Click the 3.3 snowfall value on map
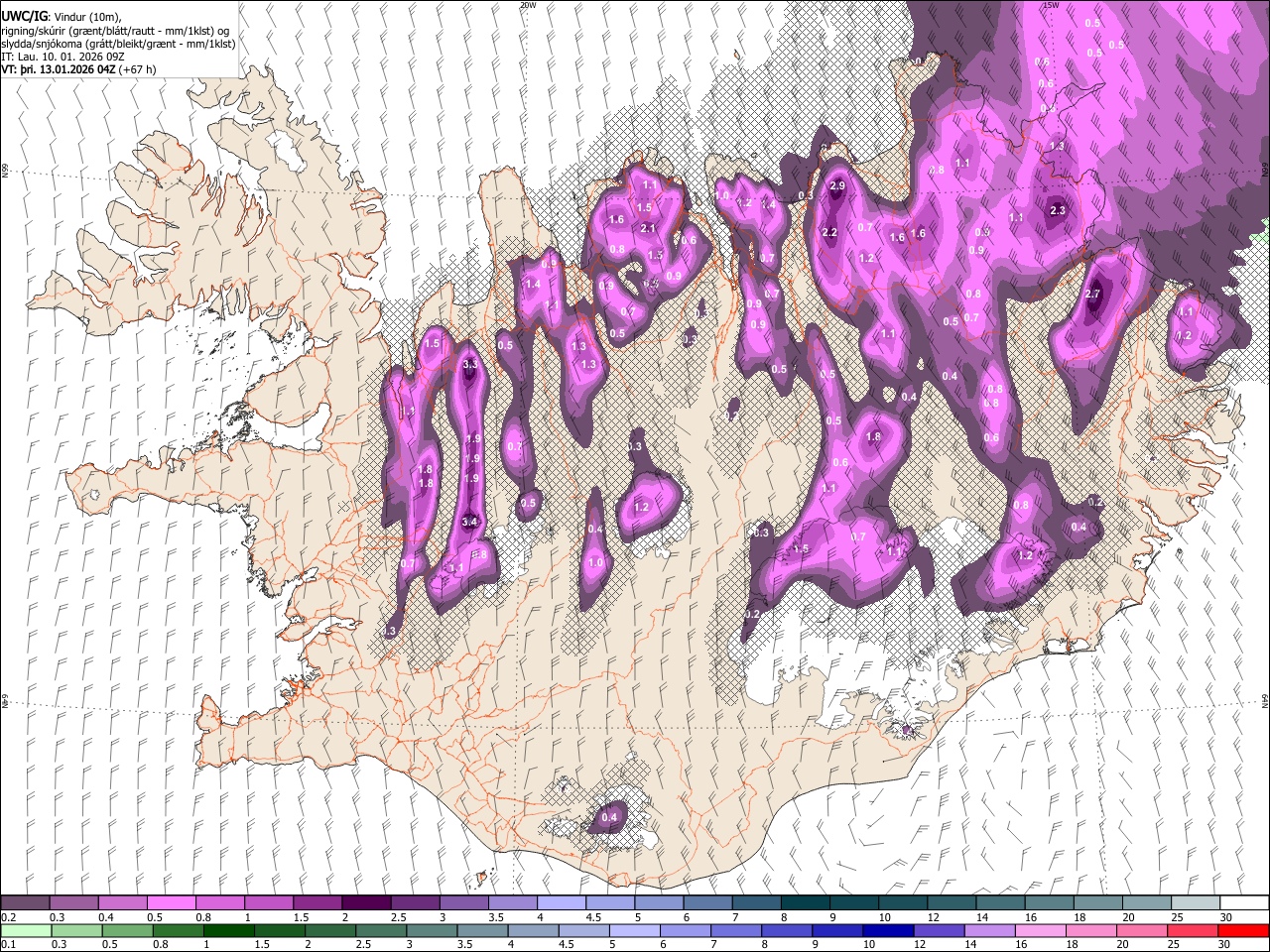Image resolution: width=1270 pixels, height=952 pixels. point(470,365)
